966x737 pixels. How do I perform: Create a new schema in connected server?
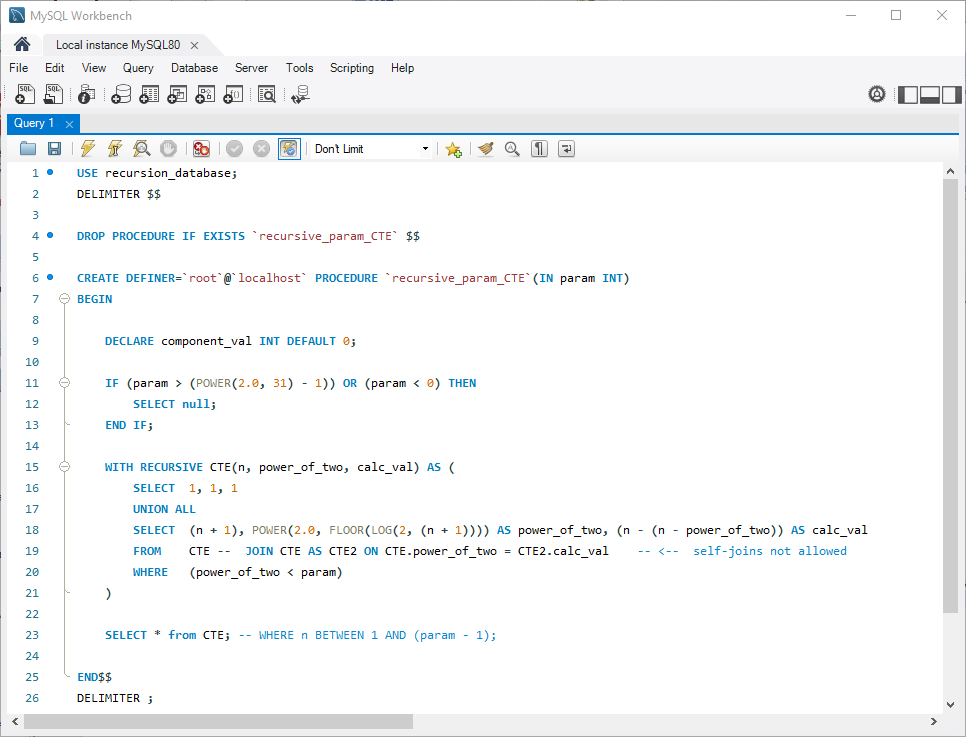coord(121,94)
